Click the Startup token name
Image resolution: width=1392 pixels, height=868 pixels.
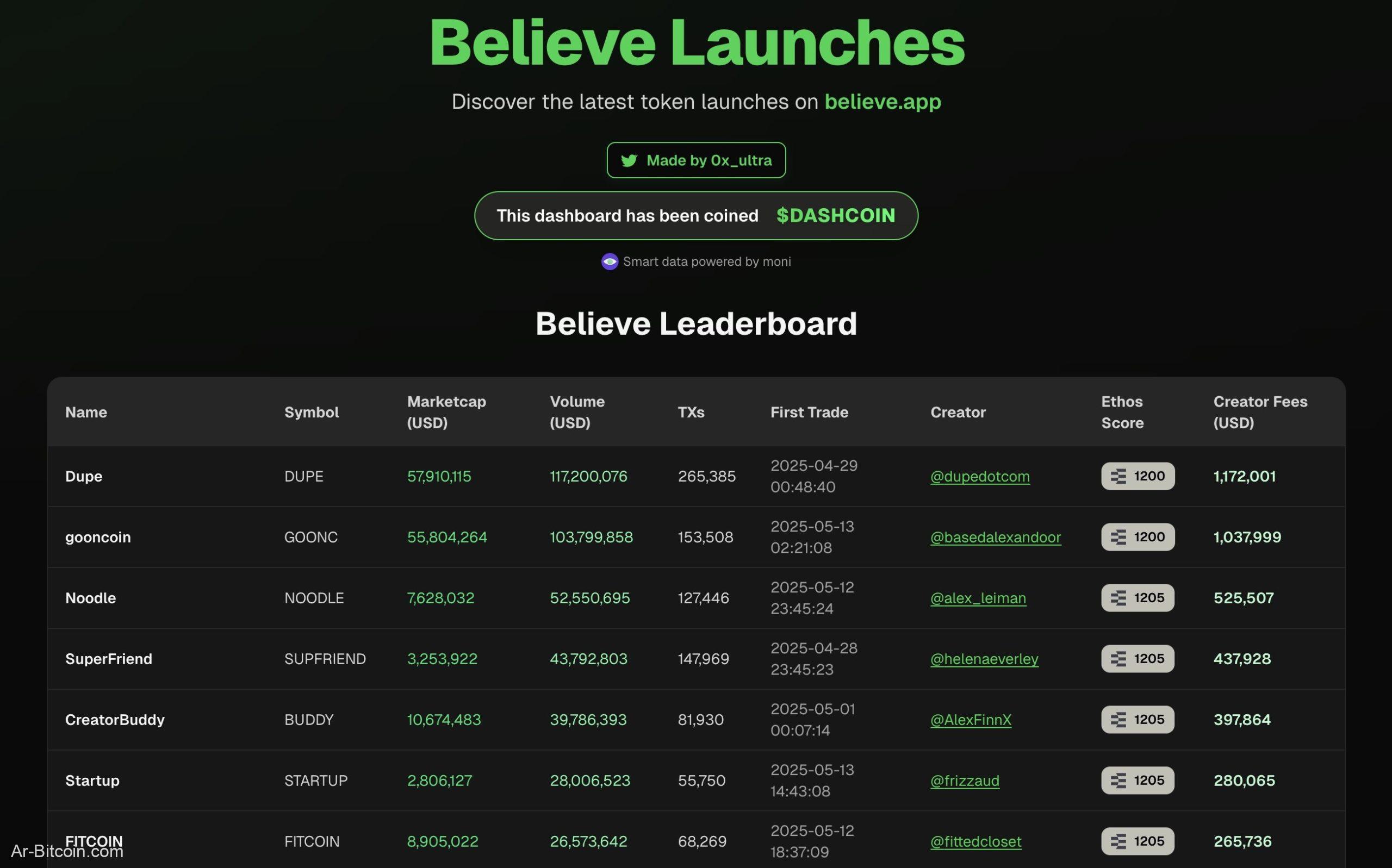(92, 780)
